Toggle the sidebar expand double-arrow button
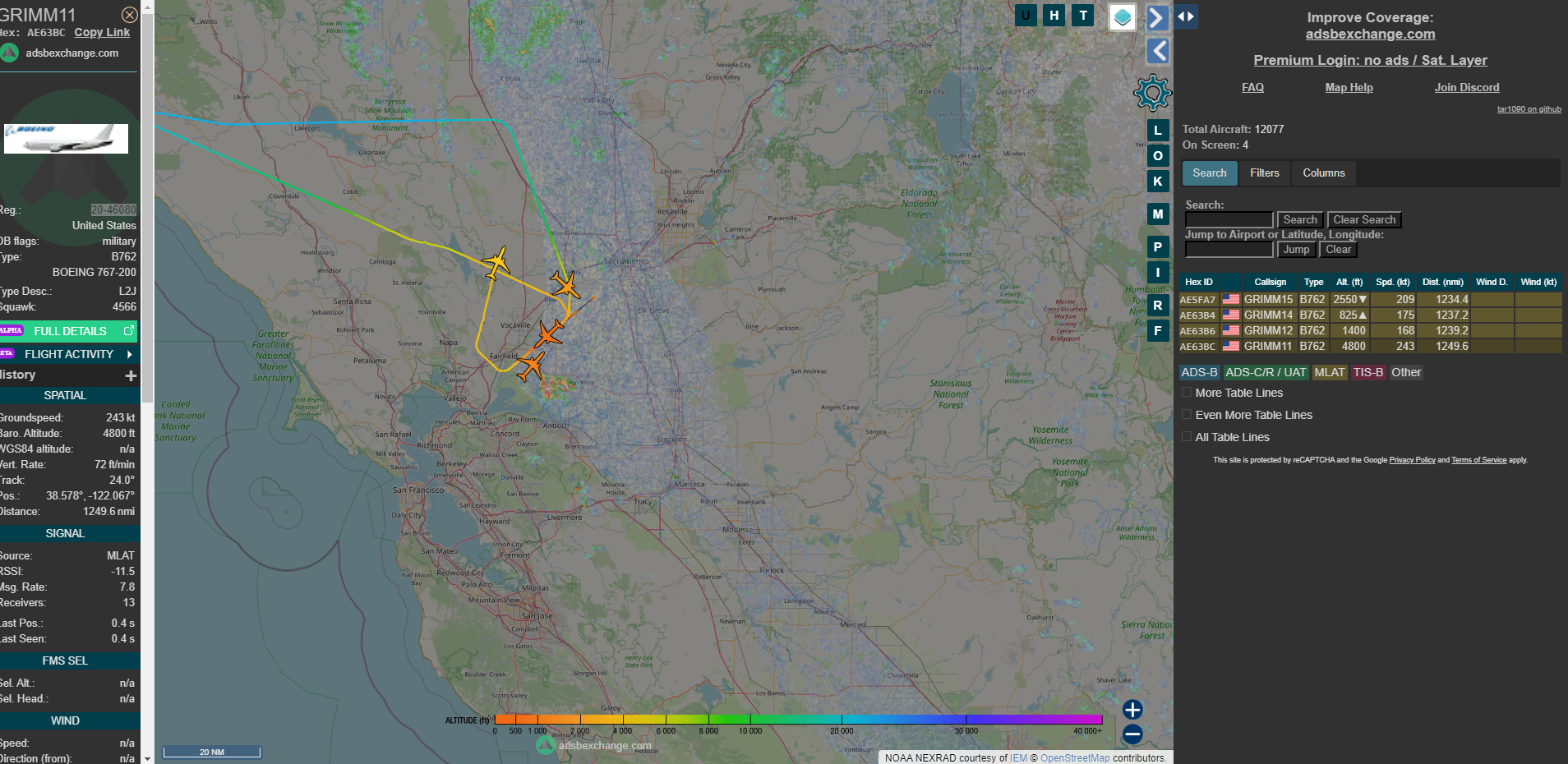 coord(1186,16)
